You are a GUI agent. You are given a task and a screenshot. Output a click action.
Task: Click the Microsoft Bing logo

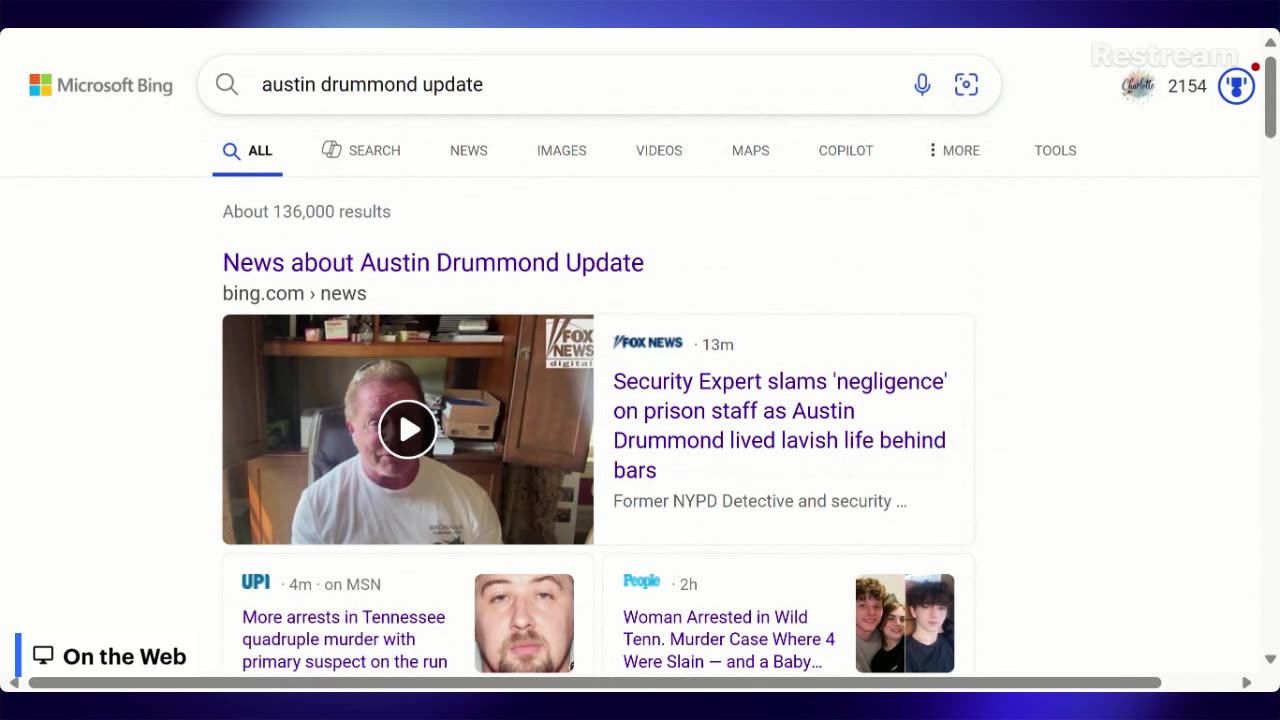pos(101,85)
